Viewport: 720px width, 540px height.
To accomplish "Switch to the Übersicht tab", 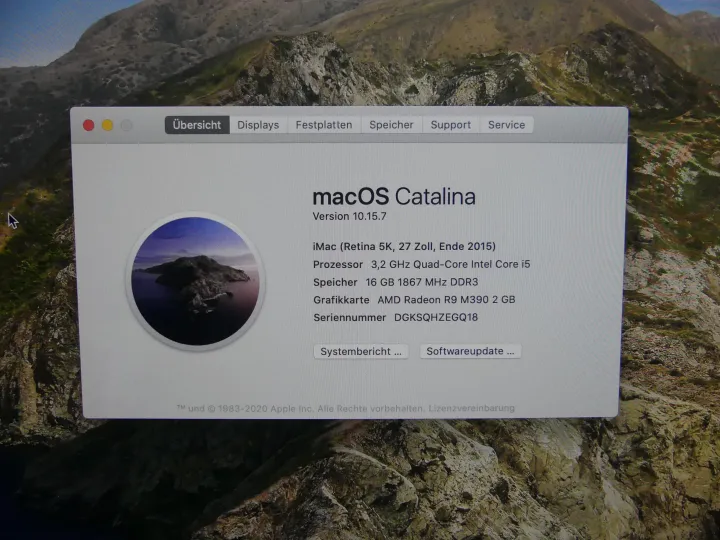I will [x=197, y=125].
